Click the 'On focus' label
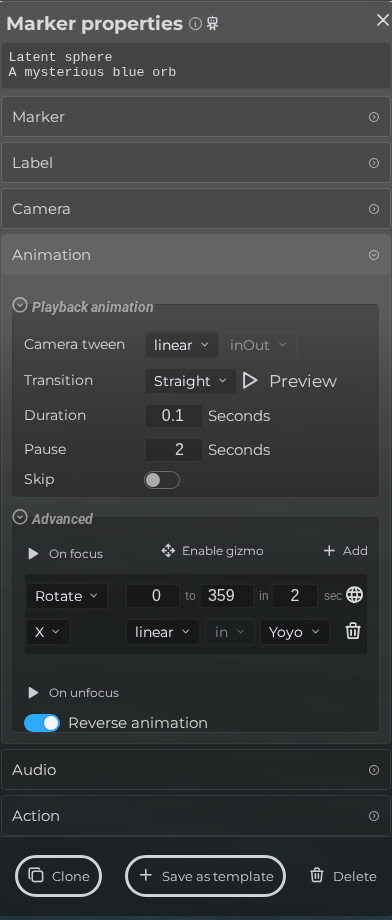Image resolution: width=392 pixels, height=920 pixels. pyautogui.click(x=76, y=554)
